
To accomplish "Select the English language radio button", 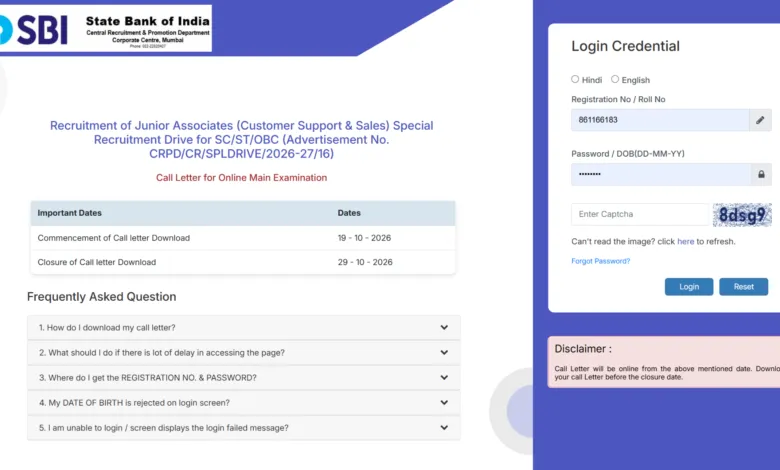I will pos(615,79).
